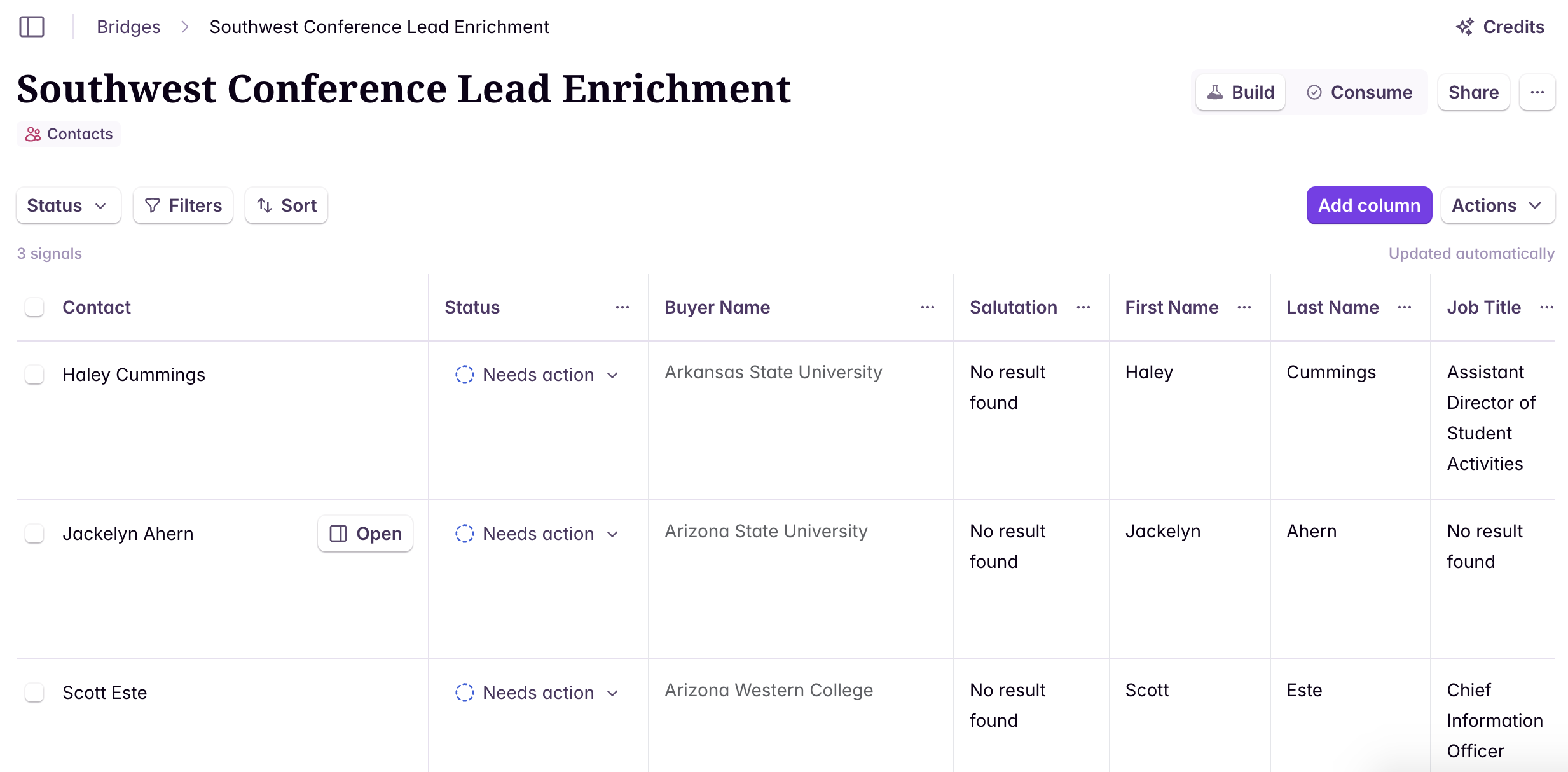Tick the select-all checkbox in header
This screenshot has width=1568, height=772.
[x=34, y=307]
